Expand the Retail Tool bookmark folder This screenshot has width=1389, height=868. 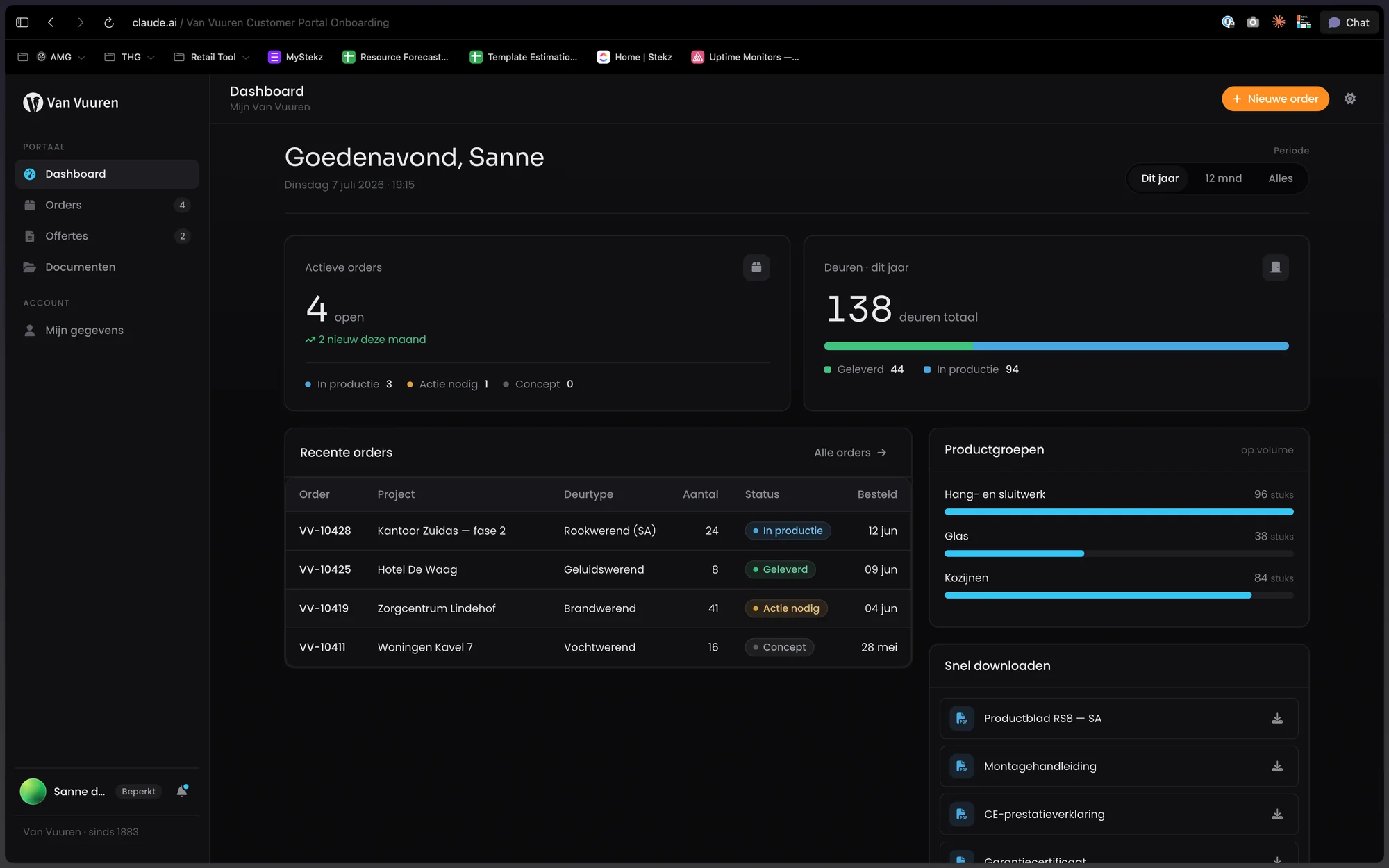(211, 57)
